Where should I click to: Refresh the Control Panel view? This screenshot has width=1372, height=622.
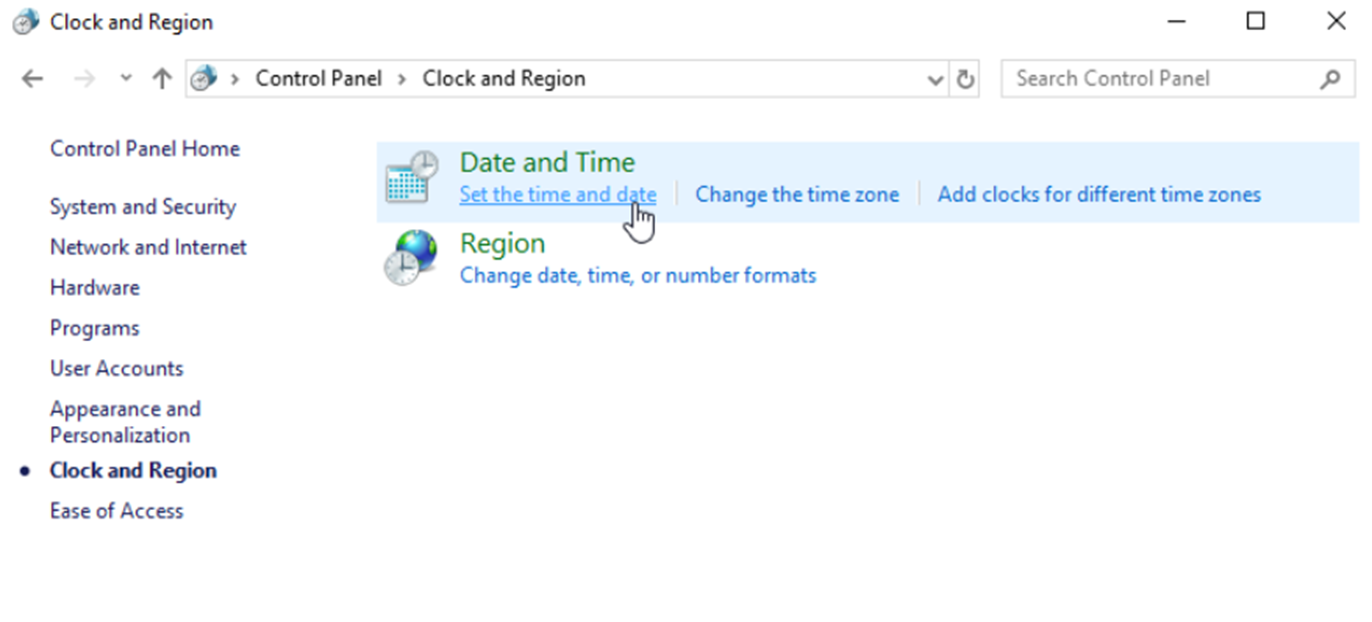click(965, 79)
